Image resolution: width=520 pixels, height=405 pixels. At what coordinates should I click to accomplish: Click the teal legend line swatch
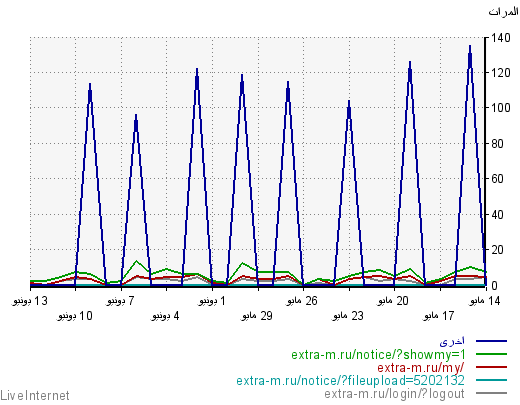click(491, 380)
